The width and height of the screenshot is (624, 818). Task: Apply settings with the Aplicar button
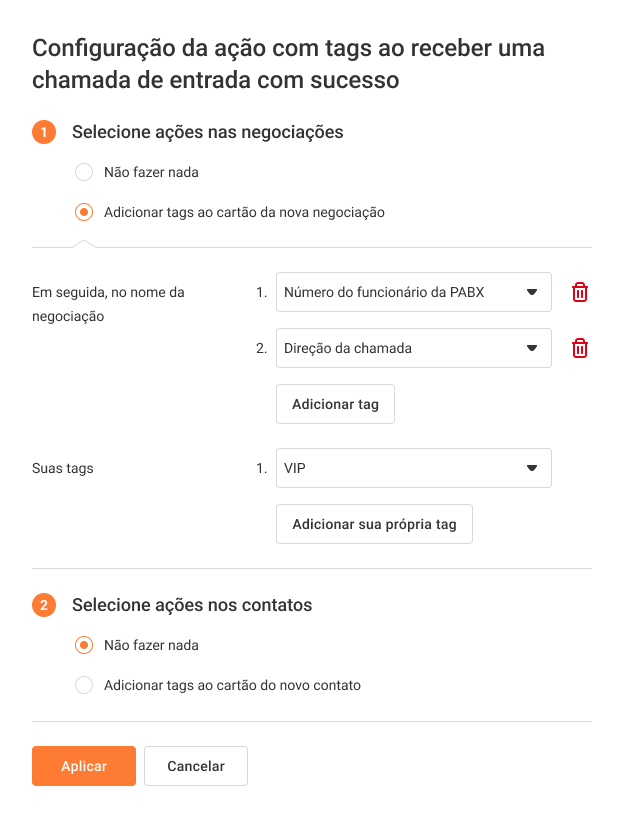[84, 766]
